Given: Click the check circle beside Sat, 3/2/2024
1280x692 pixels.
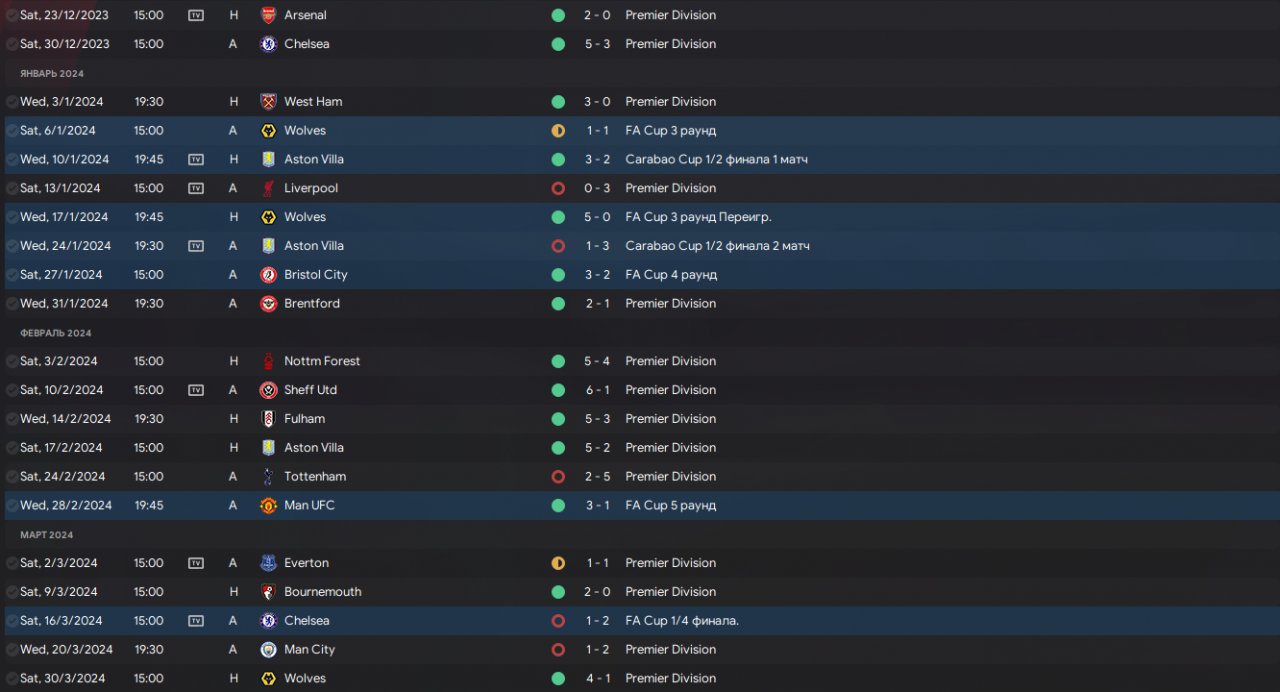Looking at the screenshot, I should coord(11,361).
